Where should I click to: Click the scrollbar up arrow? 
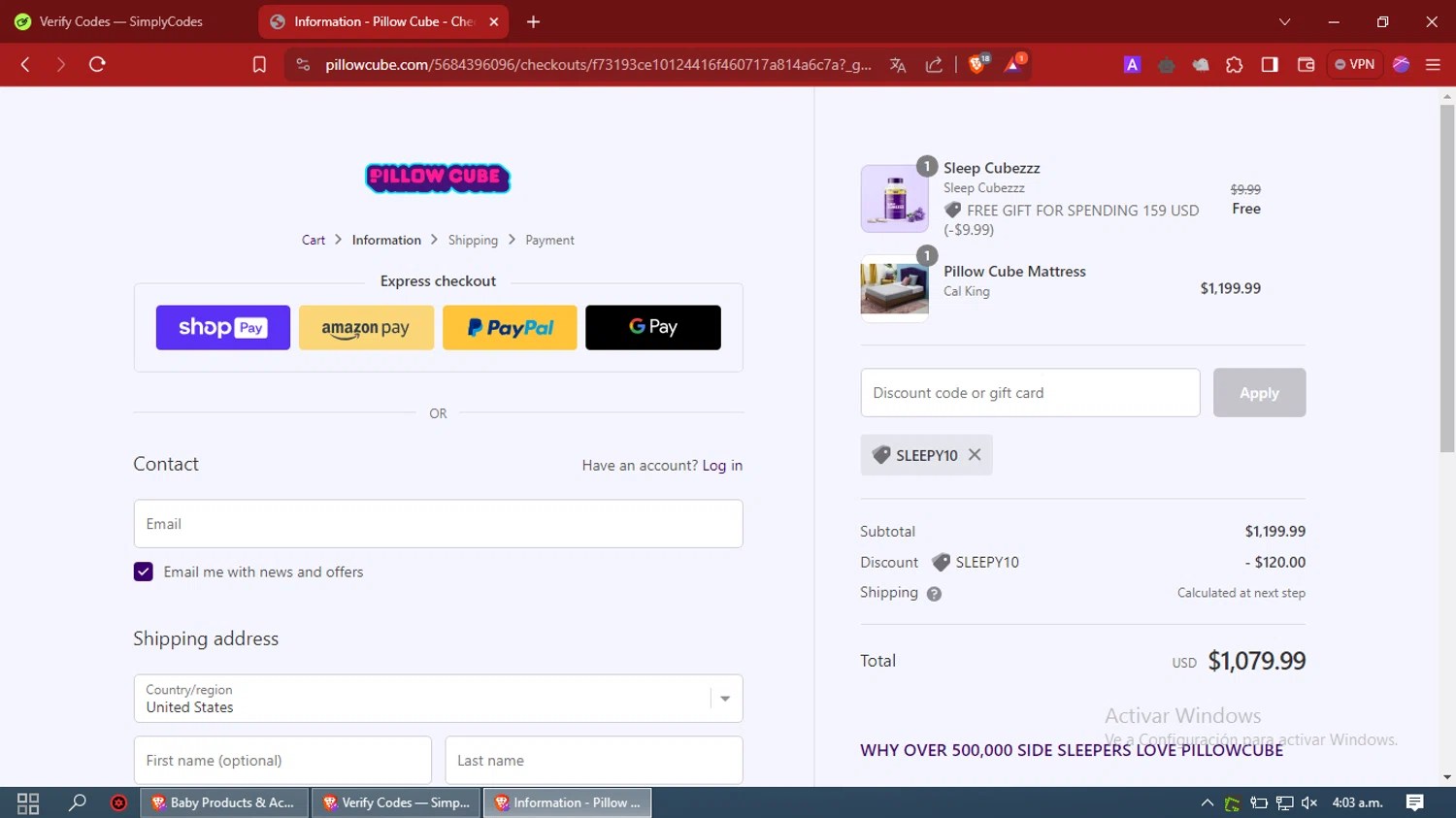point(1447,97)
